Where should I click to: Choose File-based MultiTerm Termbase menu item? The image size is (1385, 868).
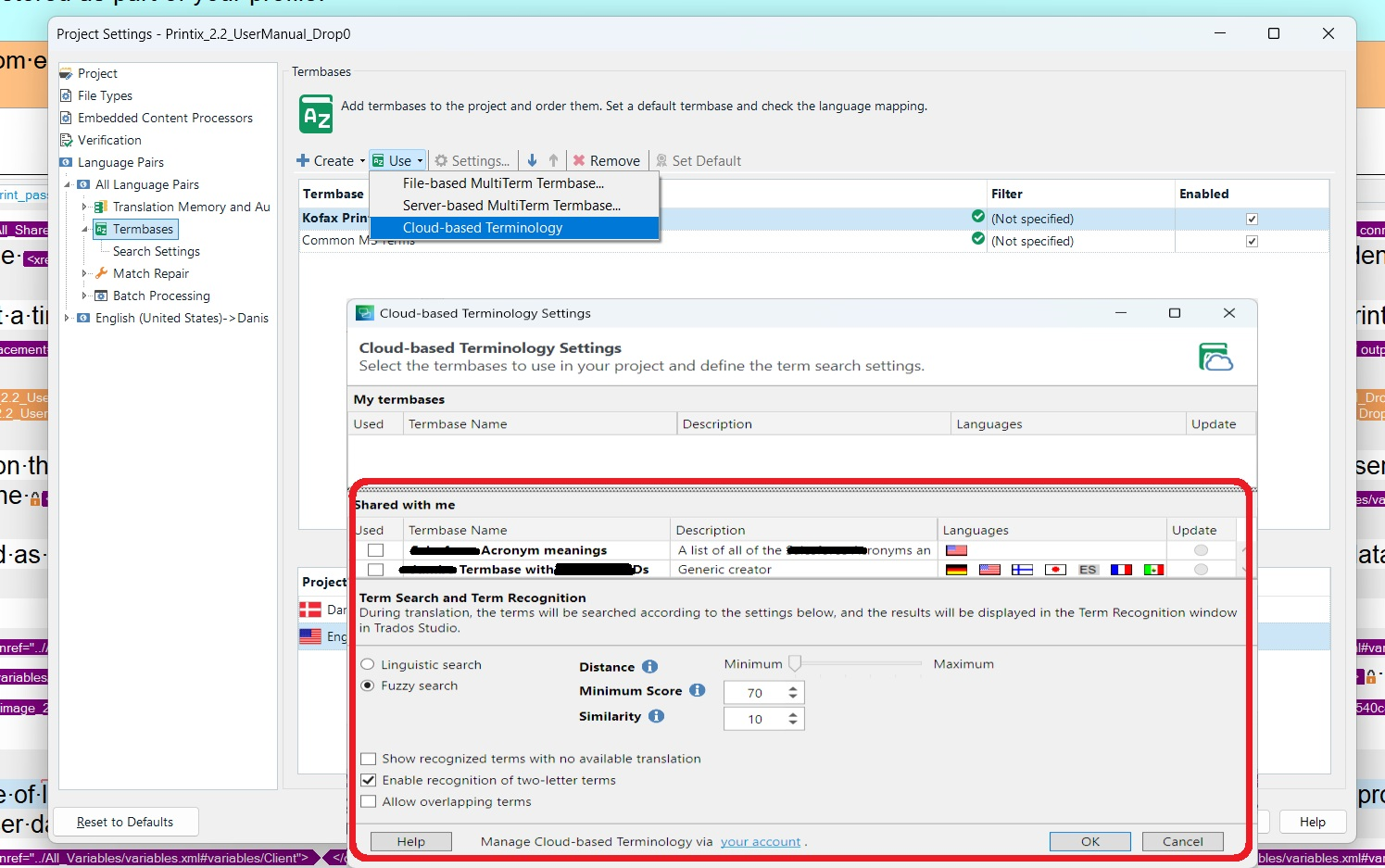pyautogui.click(x=514, y=183)
